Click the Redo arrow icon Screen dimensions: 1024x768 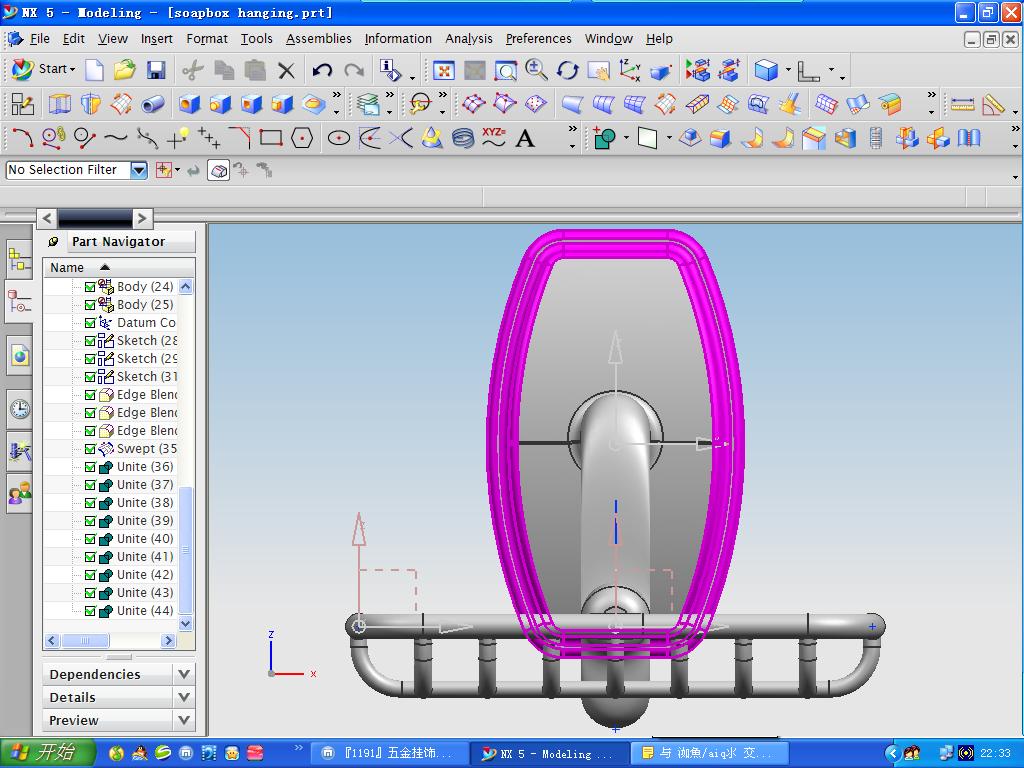coord(354,70)
